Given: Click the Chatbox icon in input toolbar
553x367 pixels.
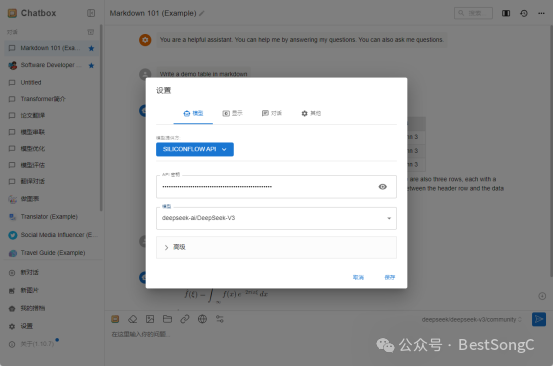Looking at the screenshot, I should pyautogui.click(x=115, y=319).
